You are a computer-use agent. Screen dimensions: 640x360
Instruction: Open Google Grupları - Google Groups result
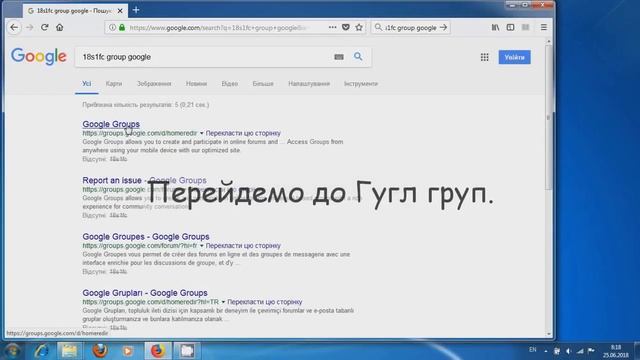pyautogui.click(x=145, y=293)
